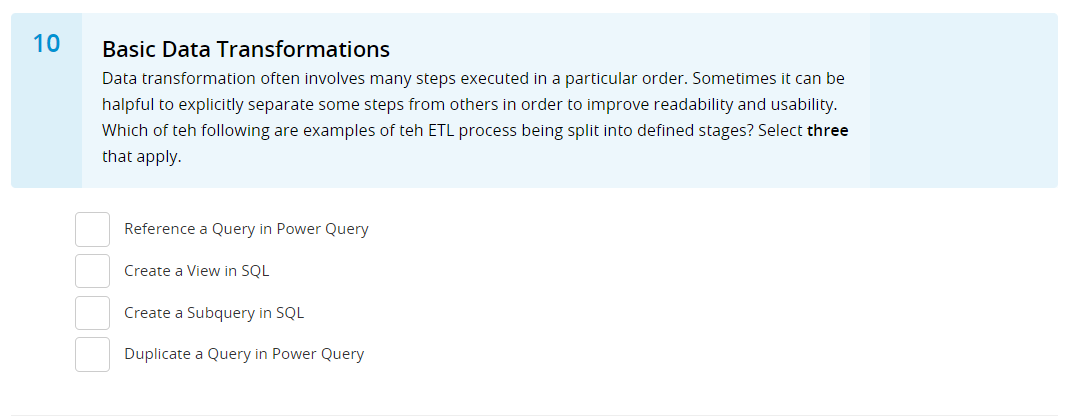Click the misspelled word "halpful"

point(128,105)
